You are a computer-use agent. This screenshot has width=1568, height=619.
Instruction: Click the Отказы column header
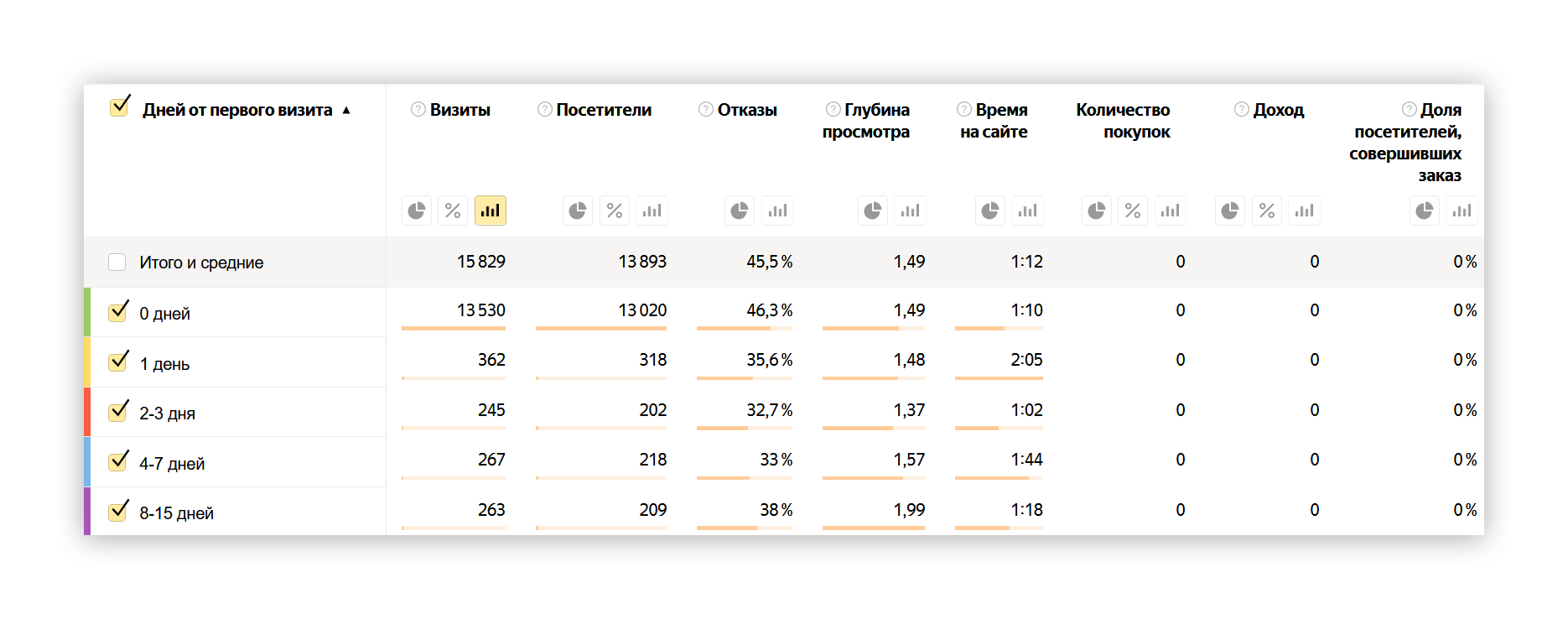point(747,110)
